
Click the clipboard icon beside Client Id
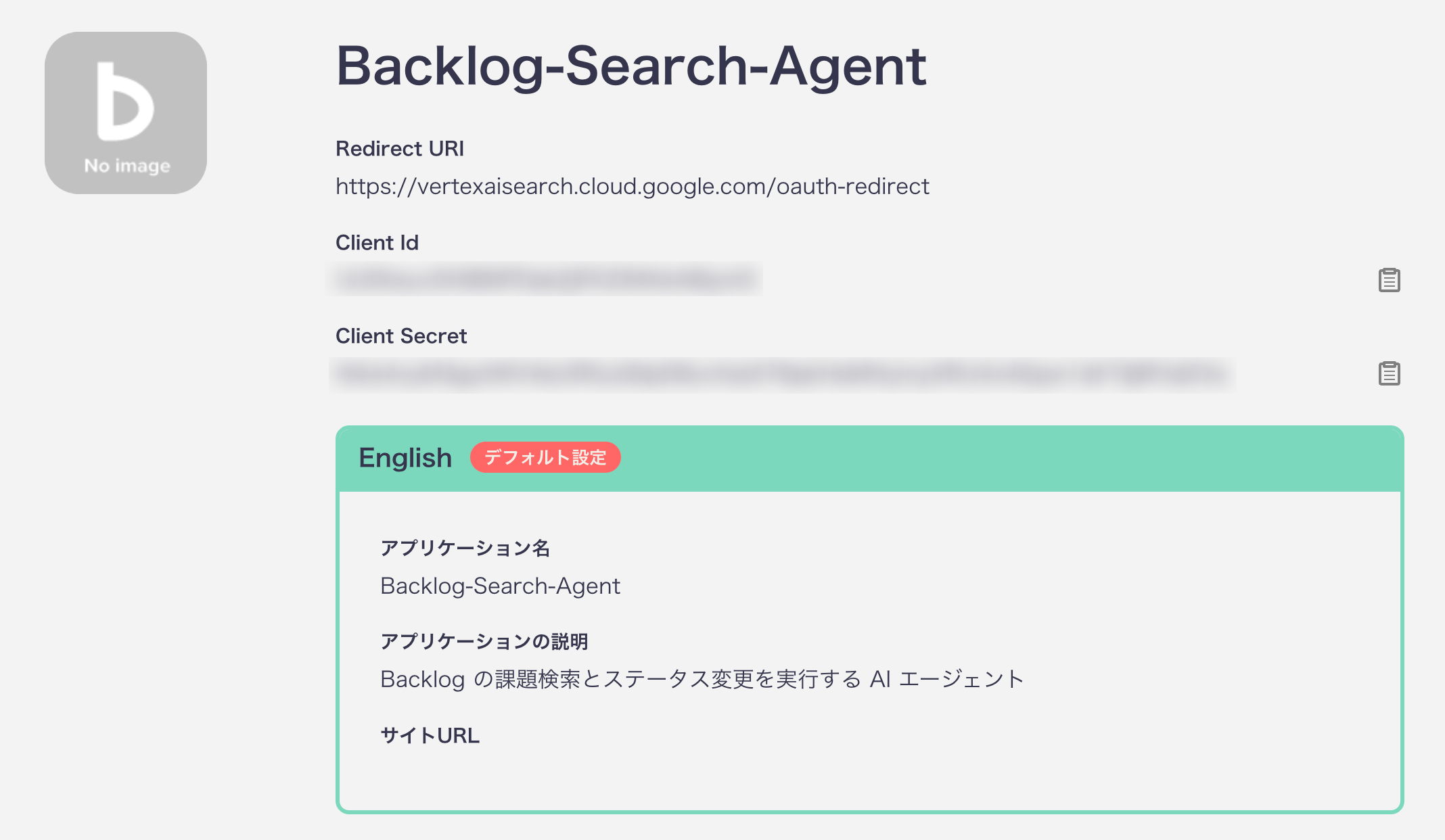point(1390,279)
